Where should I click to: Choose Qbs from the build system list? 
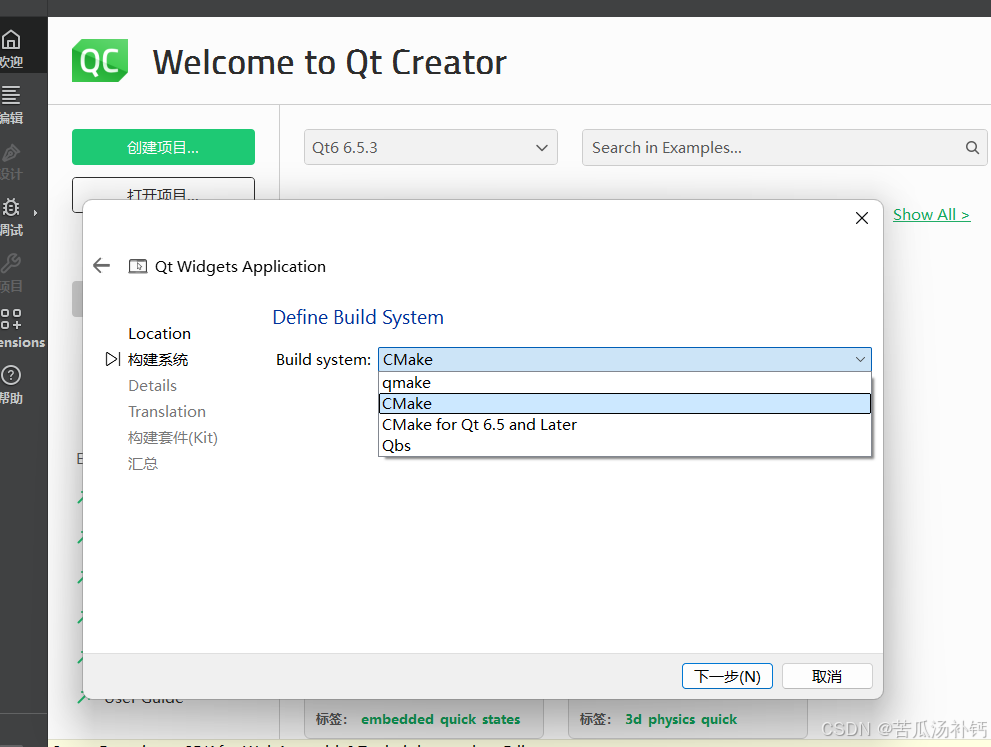point(624,446)
